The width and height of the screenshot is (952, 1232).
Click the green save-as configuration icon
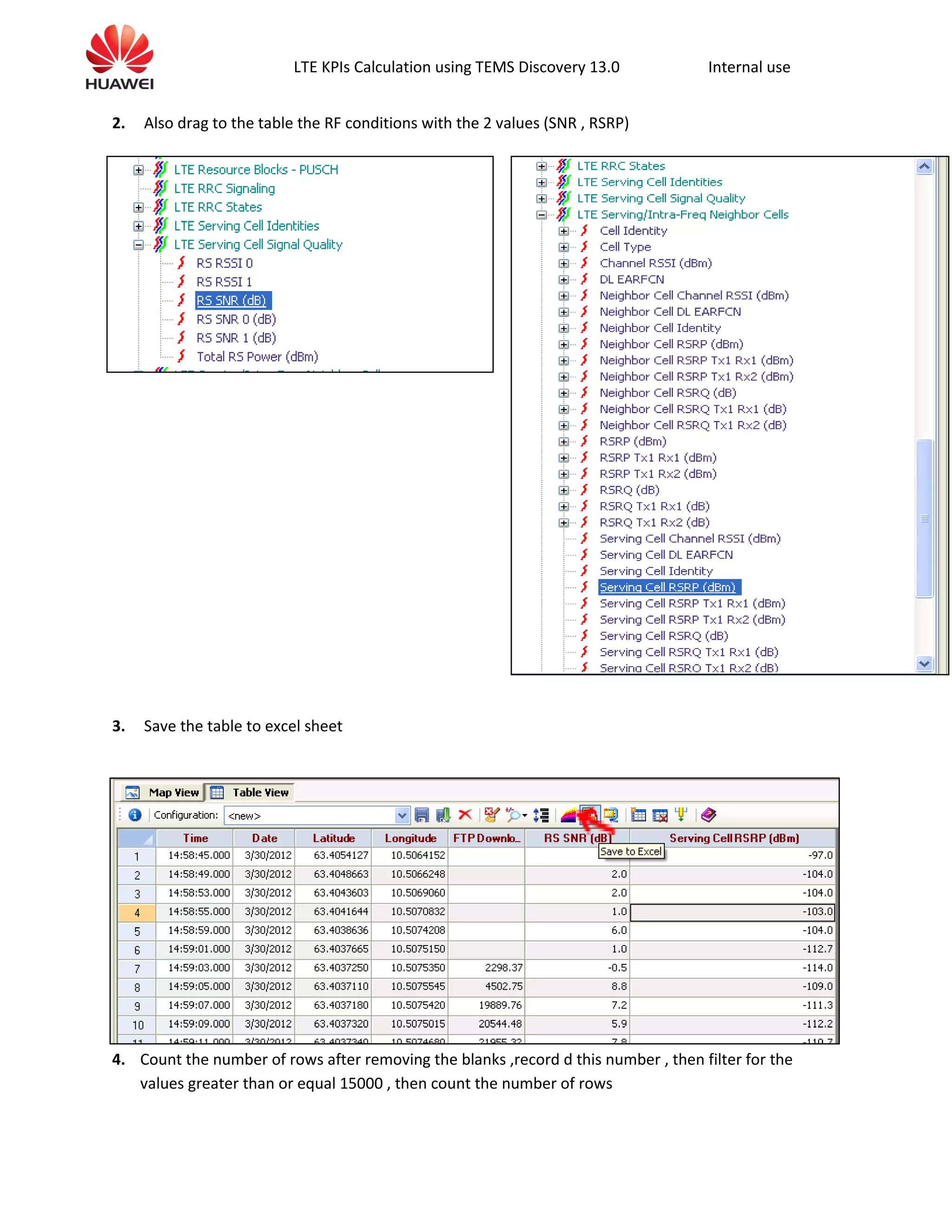pyautogui.click(x=443, y=815)
